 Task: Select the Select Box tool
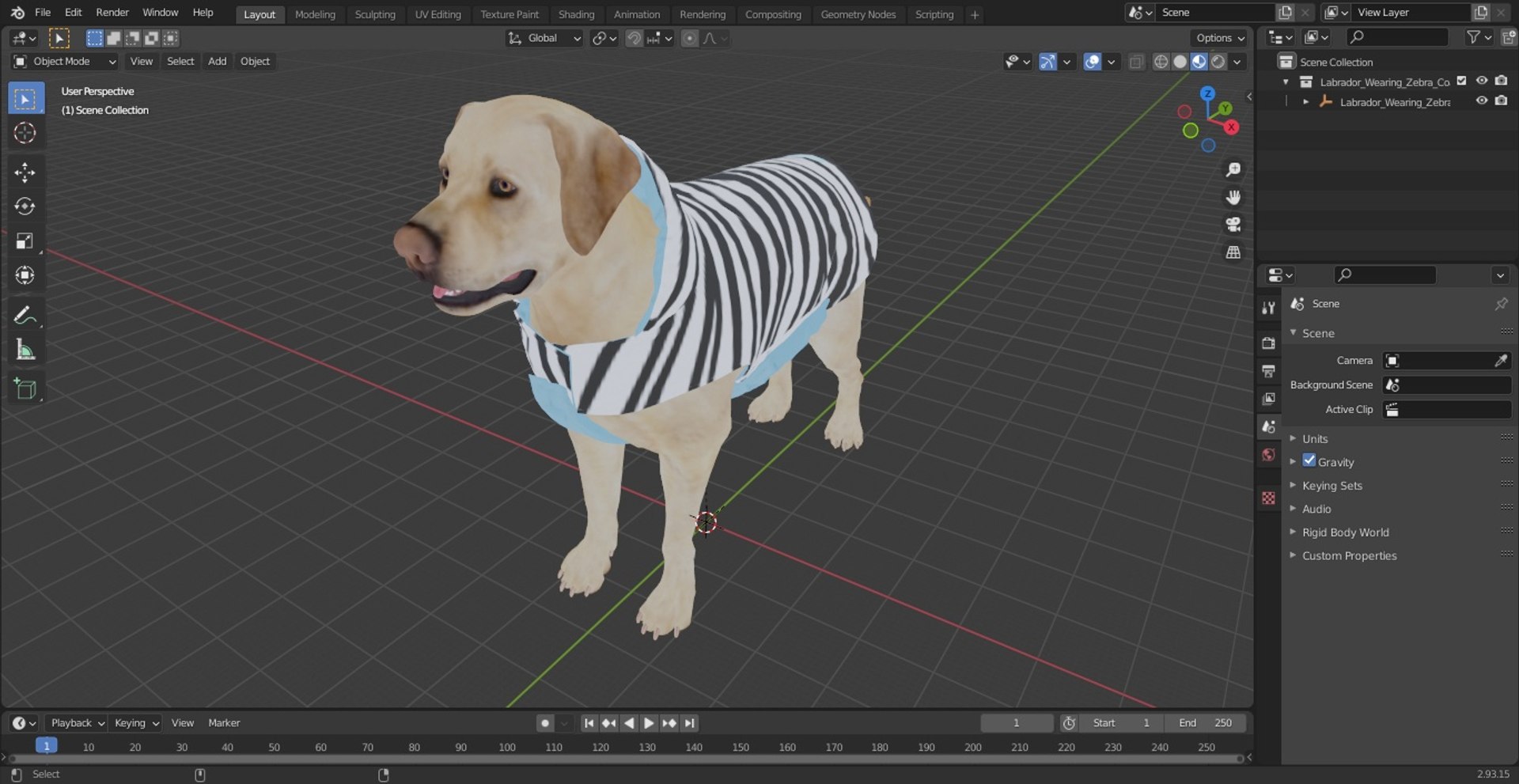coord(25,99)
